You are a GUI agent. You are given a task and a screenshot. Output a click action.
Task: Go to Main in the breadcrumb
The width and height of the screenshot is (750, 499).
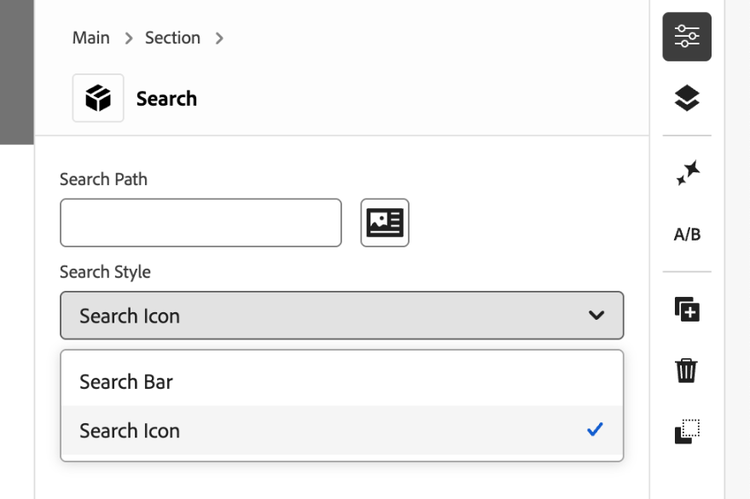pyautogui.click(x=91, y=38)
